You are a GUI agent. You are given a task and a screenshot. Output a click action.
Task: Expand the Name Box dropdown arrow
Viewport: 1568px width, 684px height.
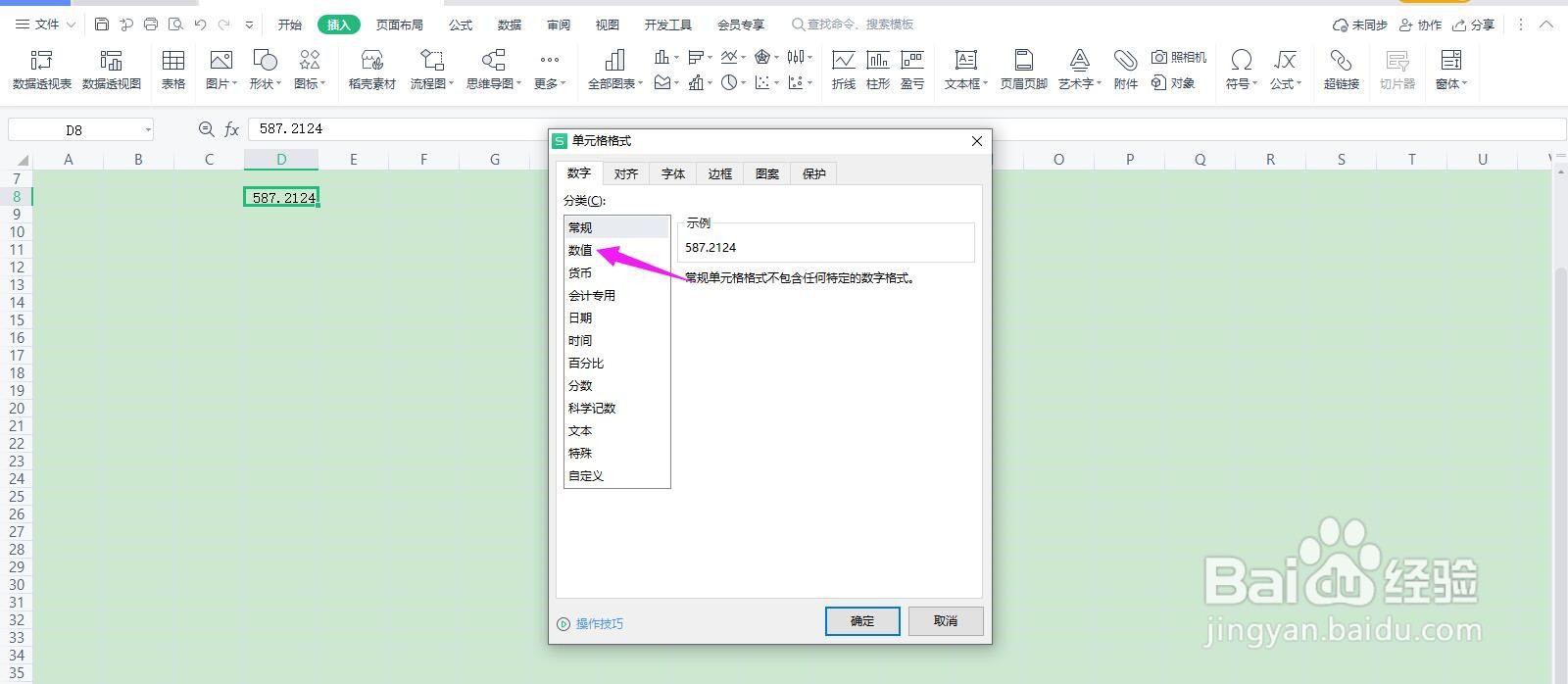pos(148,129)
